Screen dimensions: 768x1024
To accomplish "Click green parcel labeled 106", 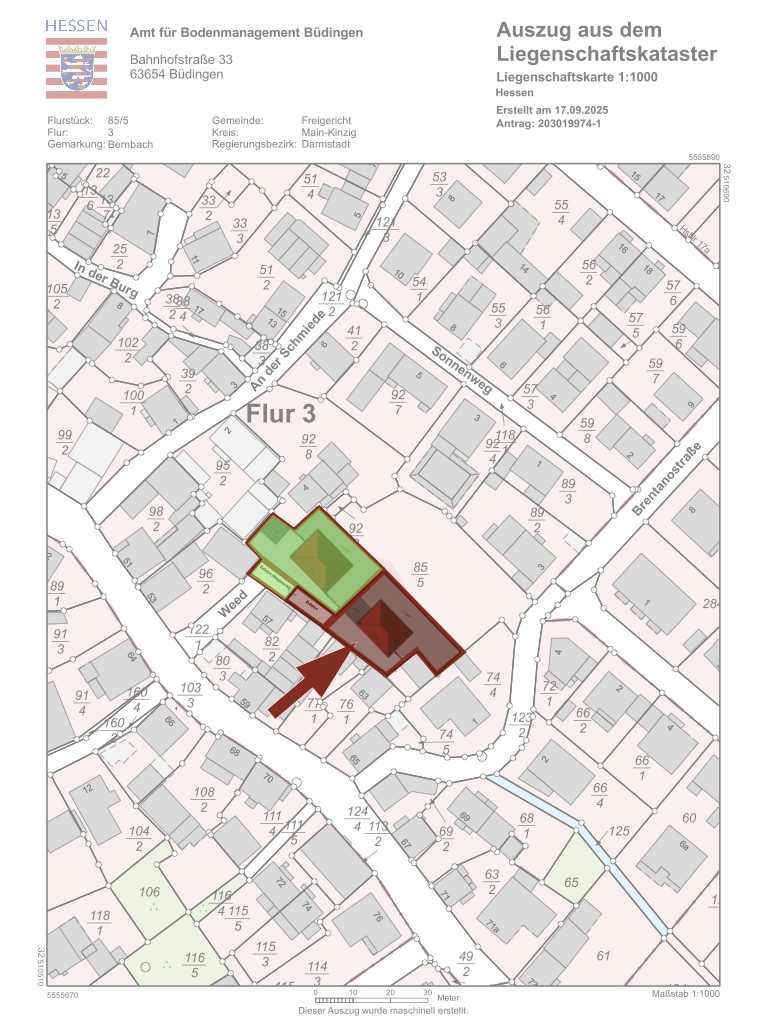I will point(150,891).
